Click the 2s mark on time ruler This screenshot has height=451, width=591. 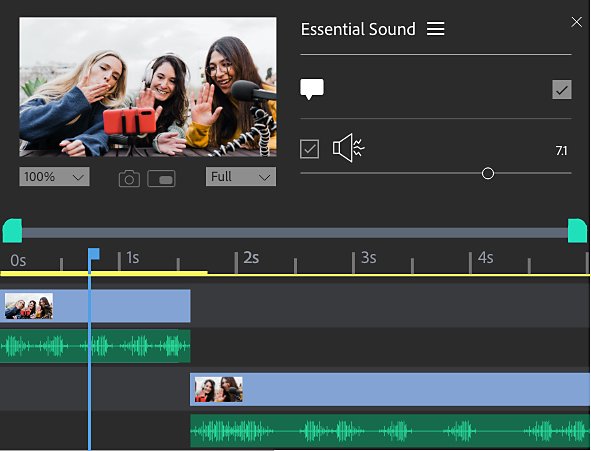(x=251, y=258)
